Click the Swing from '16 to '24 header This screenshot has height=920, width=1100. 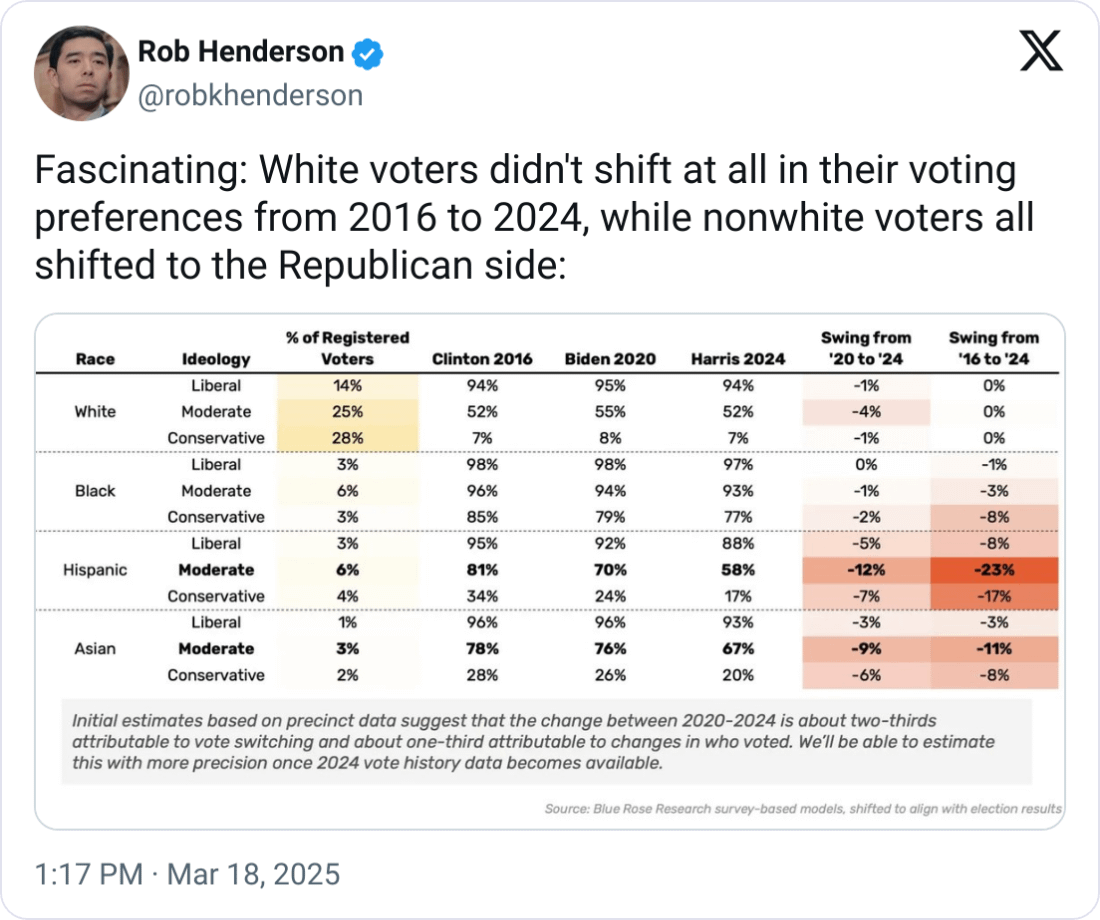pos(994,348)
